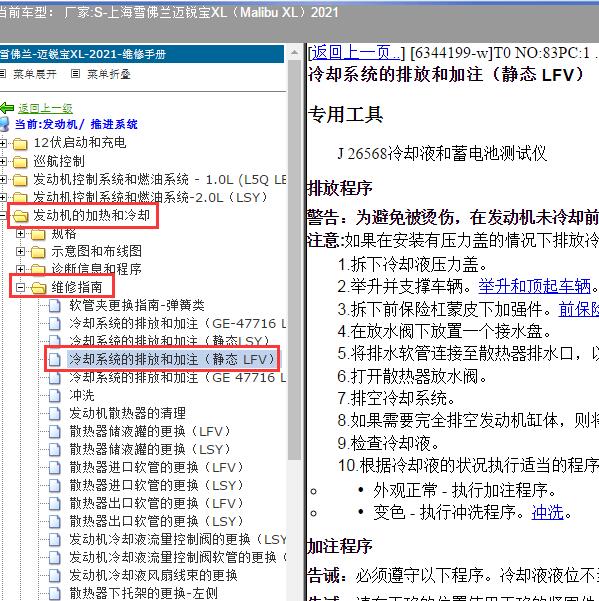599x601 pixels.
Task: Click the 12伏启动和充电 folder icon
Action: coord(20,144)
